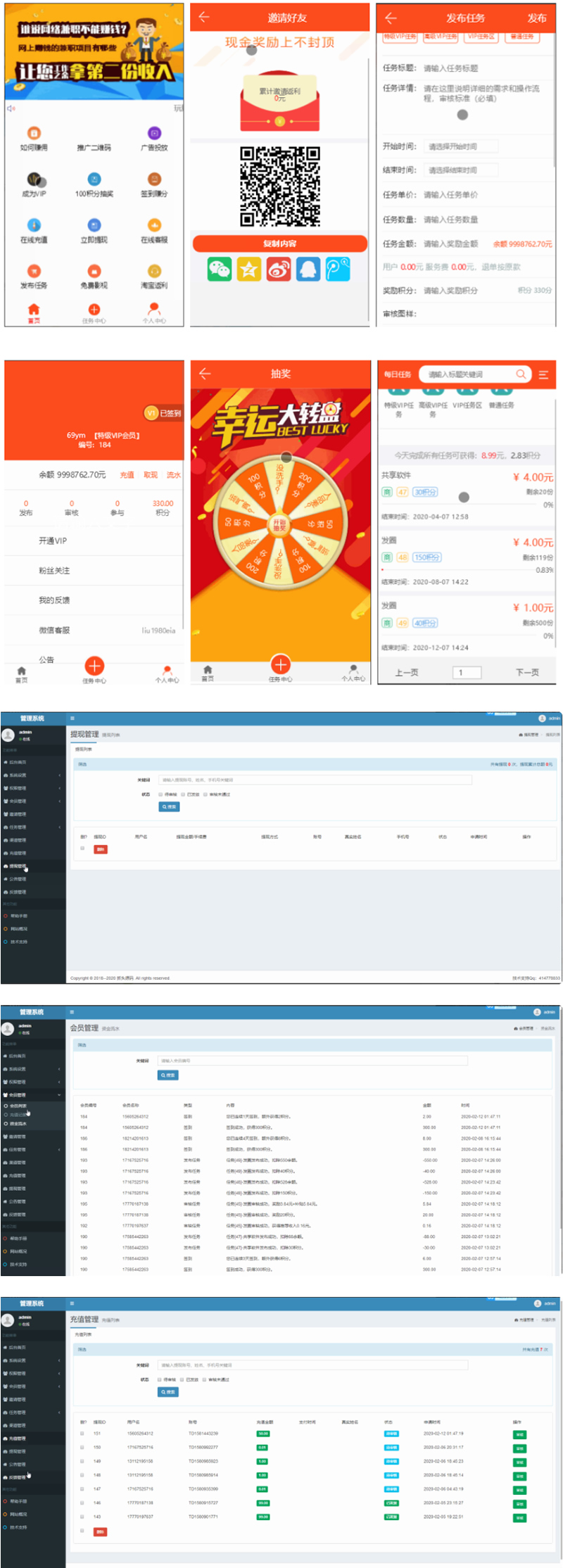Switch to the 普通任务 tab in 每日任务
The width and height of the screenshot is (563, 1568).
[x=501, y=405]
